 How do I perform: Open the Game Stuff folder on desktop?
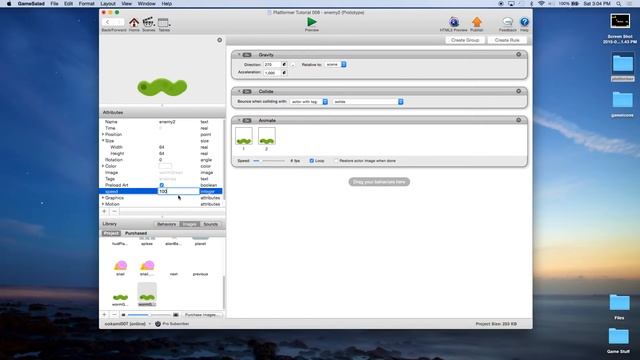point(619,337)
